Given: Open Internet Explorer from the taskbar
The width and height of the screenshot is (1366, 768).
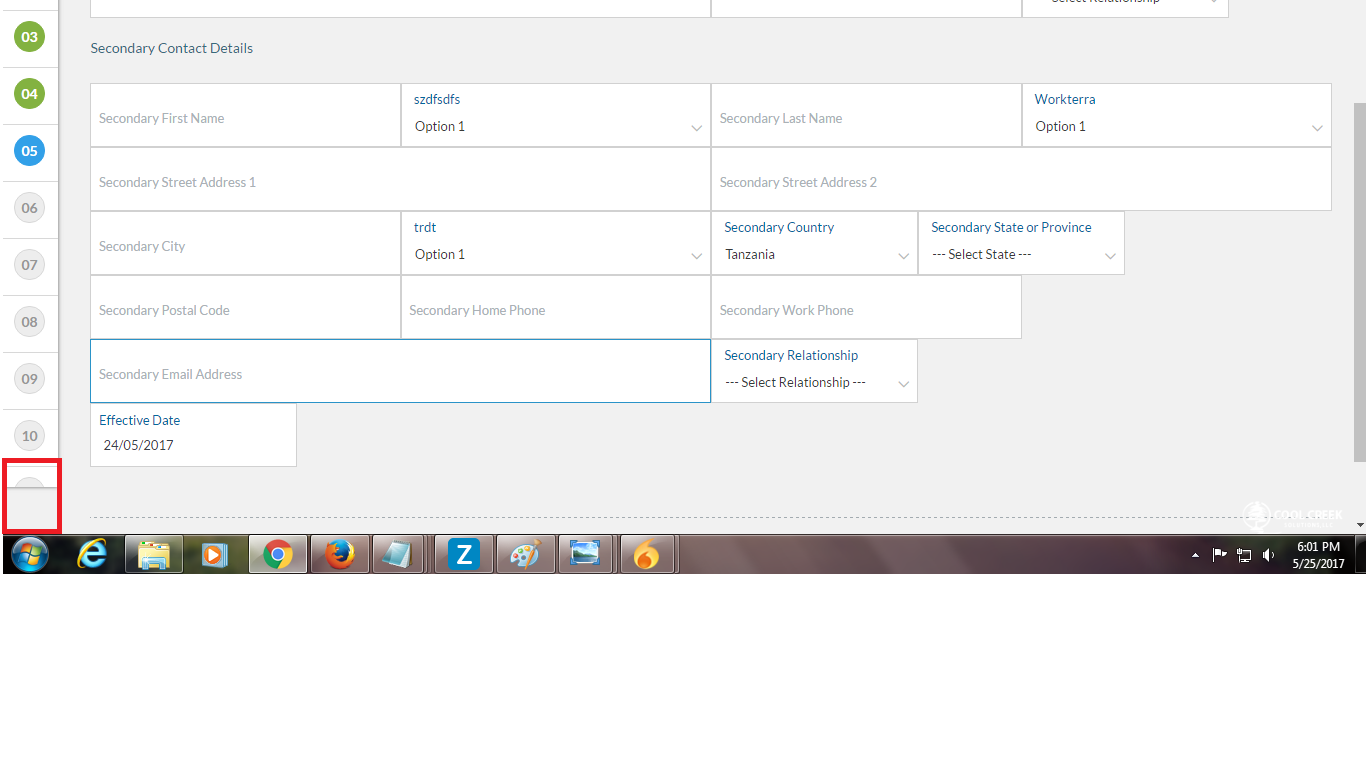Looking at the screenshot, I should [91, 553].
